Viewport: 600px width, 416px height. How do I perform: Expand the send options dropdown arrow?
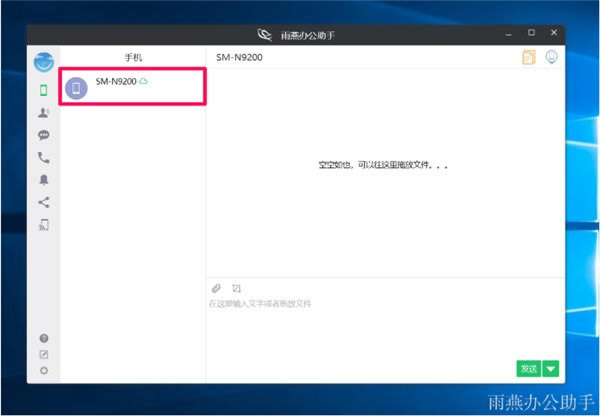551,369
